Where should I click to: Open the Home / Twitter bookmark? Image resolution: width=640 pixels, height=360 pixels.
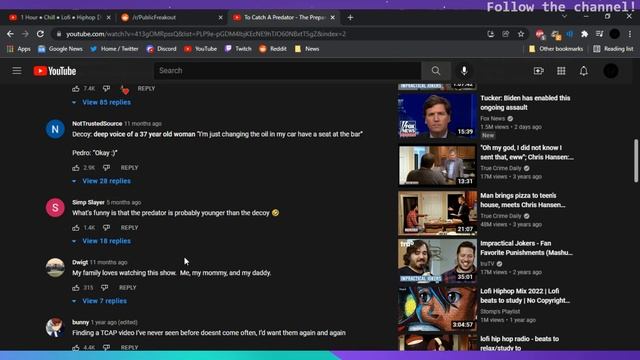tap(114, 49)
